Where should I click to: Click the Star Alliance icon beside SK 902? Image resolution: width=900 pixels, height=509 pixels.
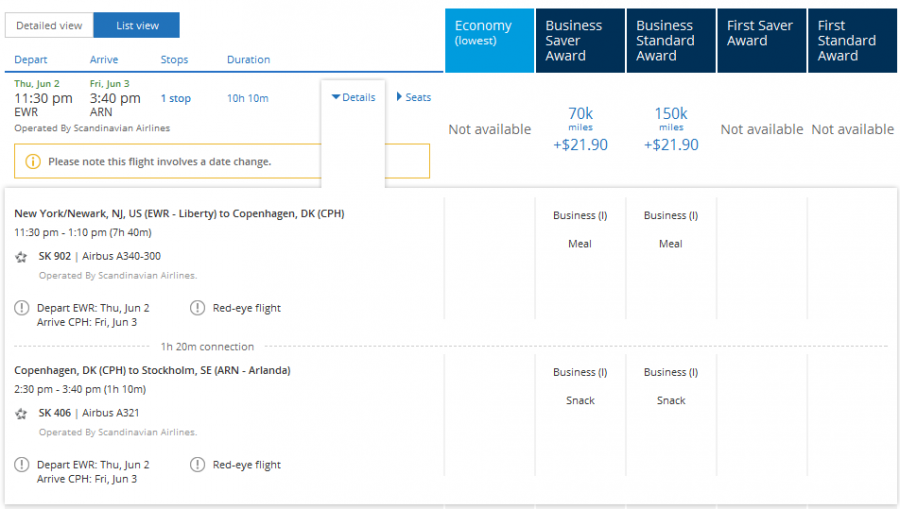point(22,257)
